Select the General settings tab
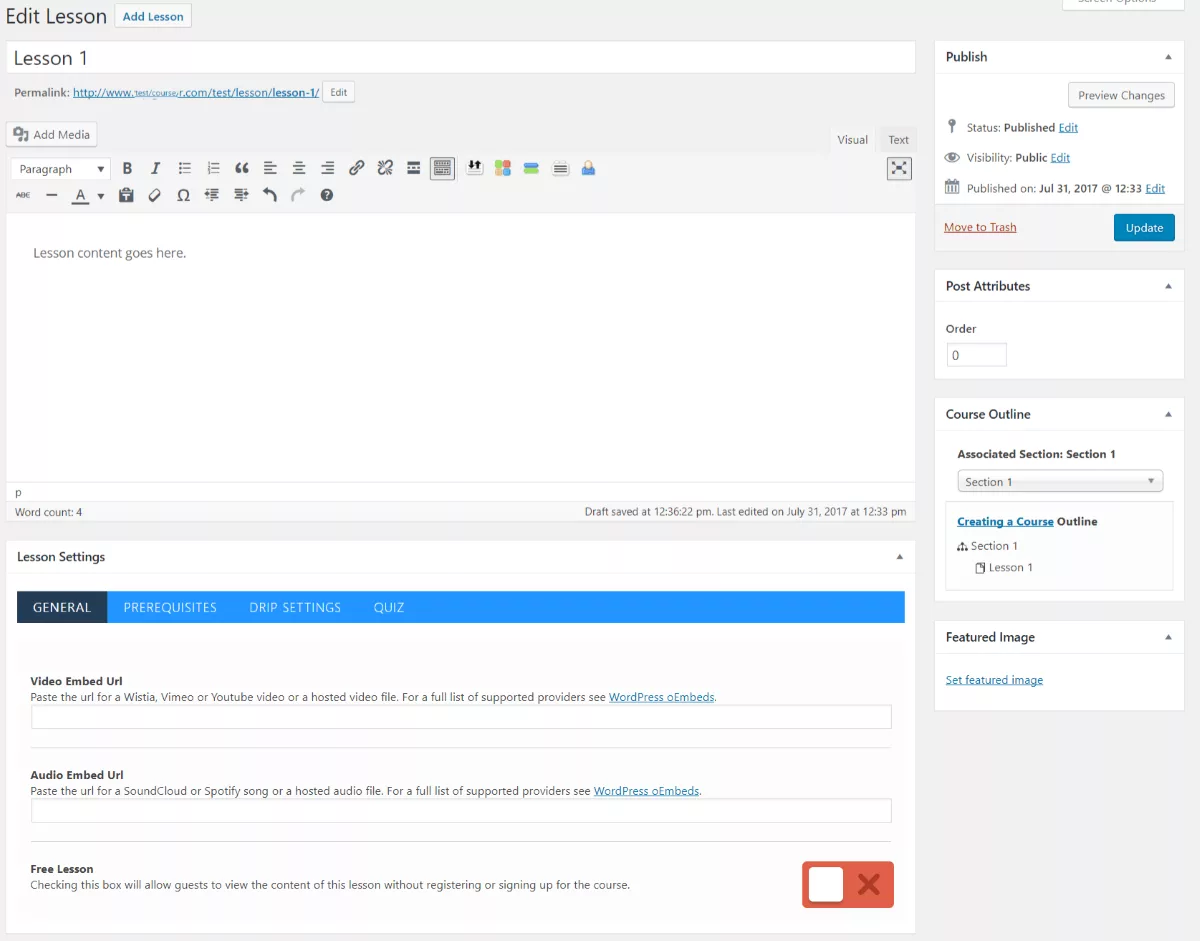1200x941 pixels. (x=62, y=607)
